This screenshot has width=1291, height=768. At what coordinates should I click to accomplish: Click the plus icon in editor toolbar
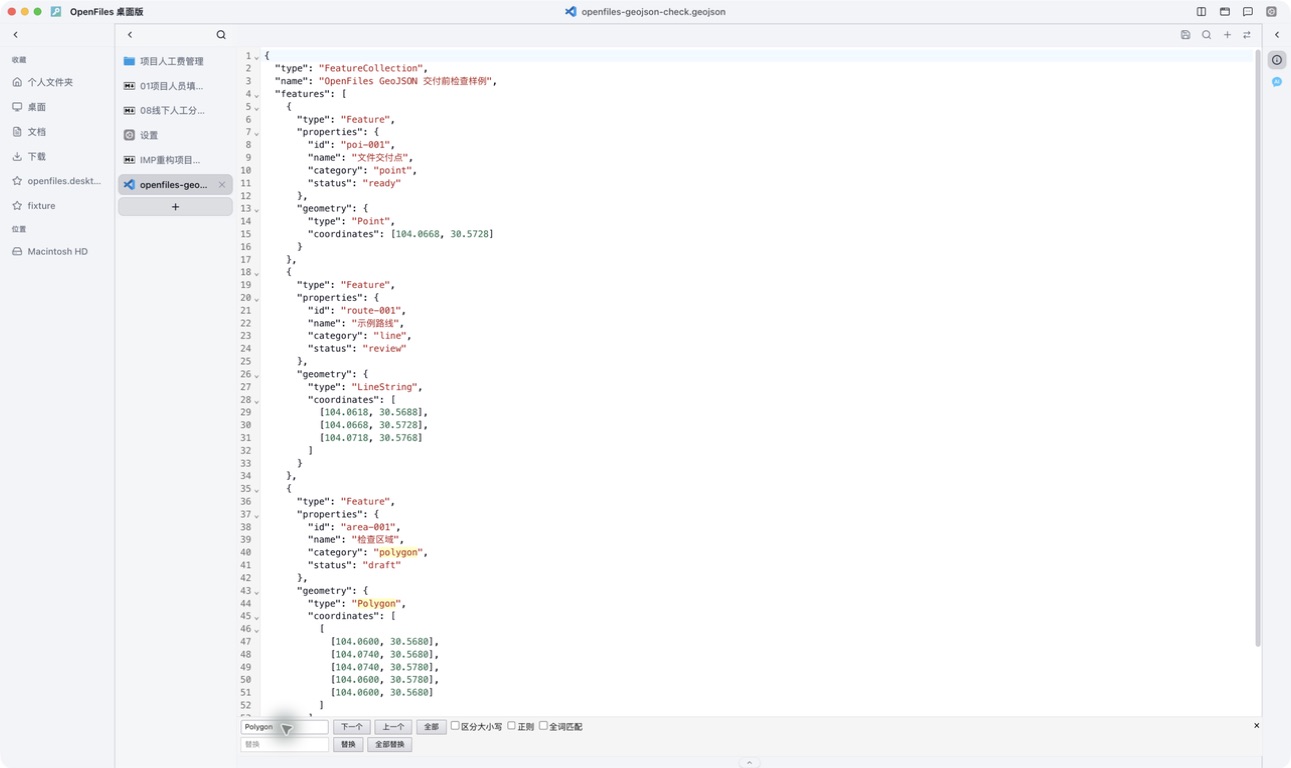[x=1227, y=35]
